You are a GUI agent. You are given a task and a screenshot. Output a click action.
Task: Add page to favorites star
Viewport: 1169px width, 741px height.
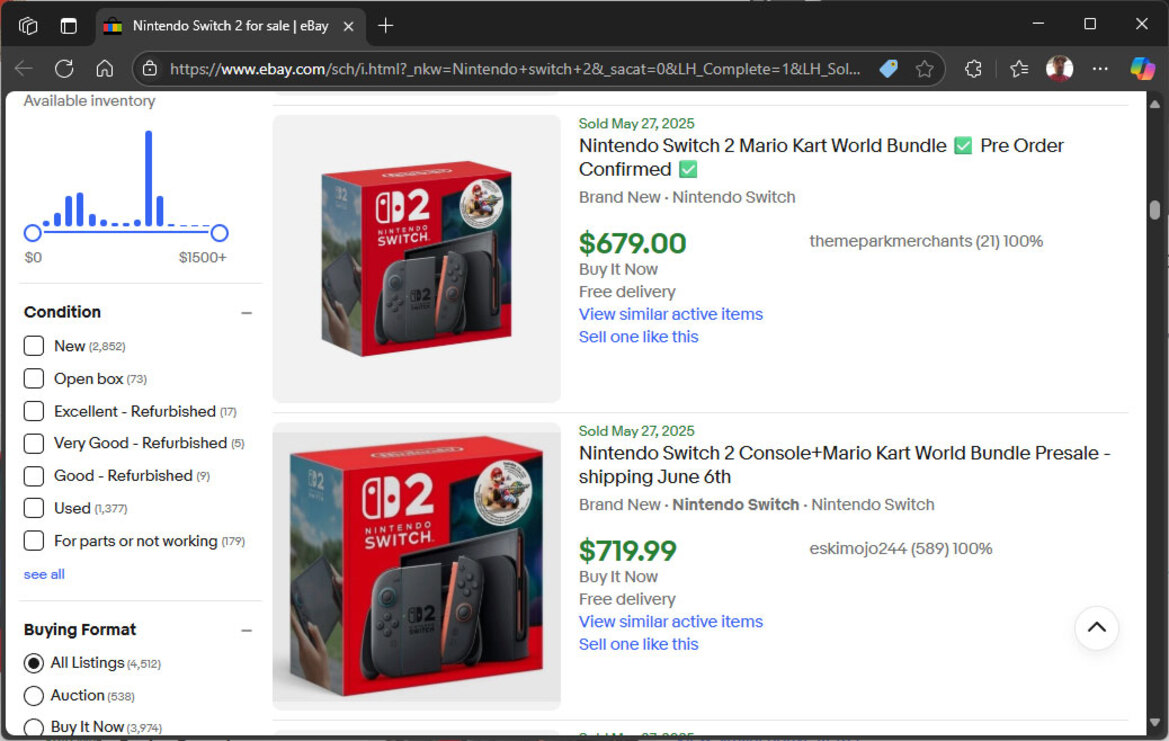[924, 69]
